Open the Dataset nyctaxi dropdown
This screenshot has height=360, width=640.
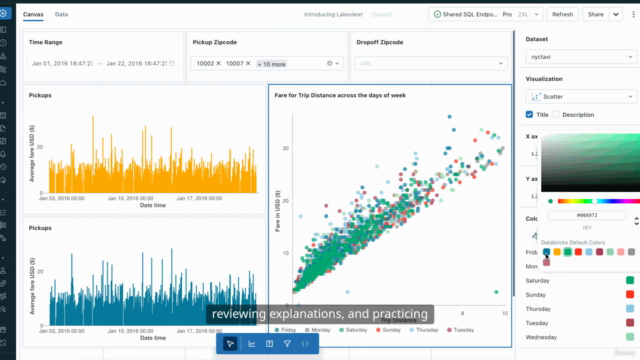tap(581, 57)
